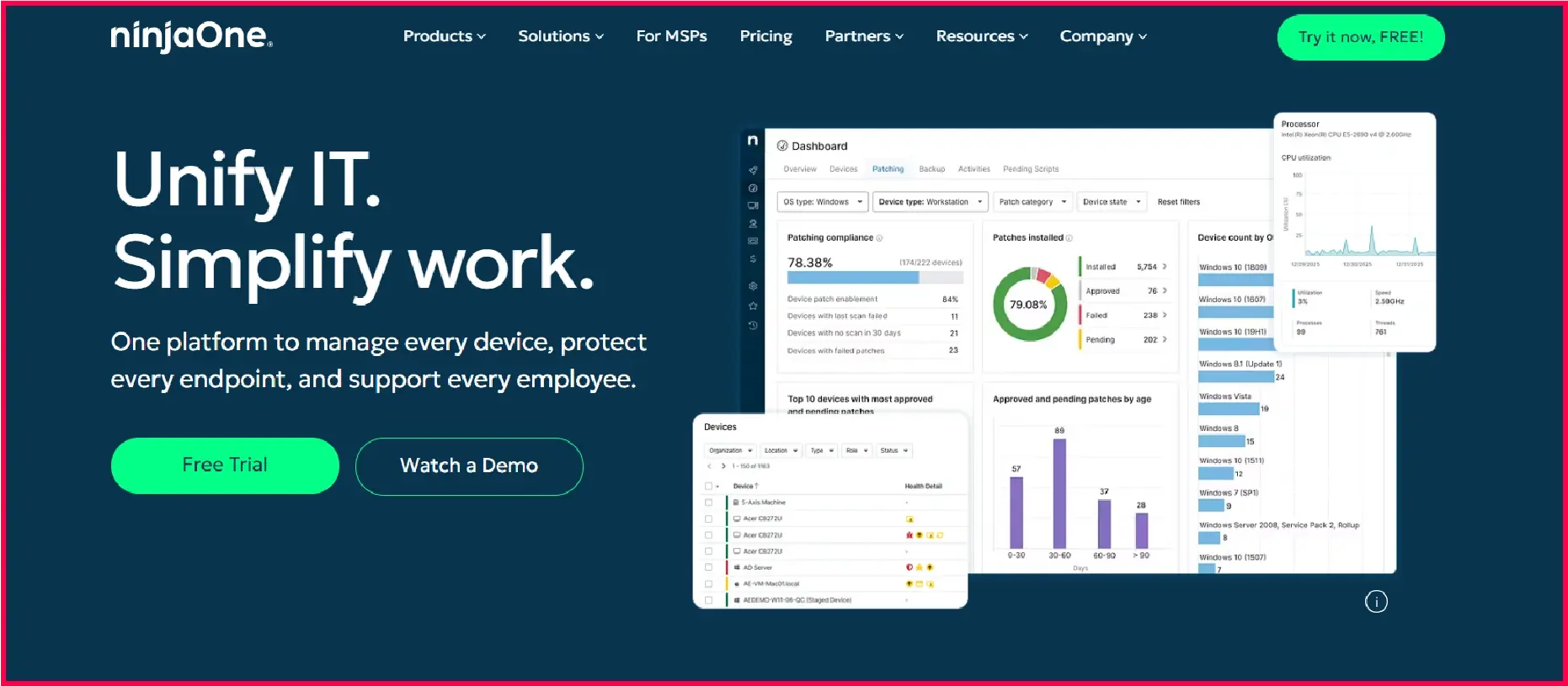Screen dimensions: 1568x686
Task: Open the settings gear sidebar icon
Action: click(x=753, y=286)
